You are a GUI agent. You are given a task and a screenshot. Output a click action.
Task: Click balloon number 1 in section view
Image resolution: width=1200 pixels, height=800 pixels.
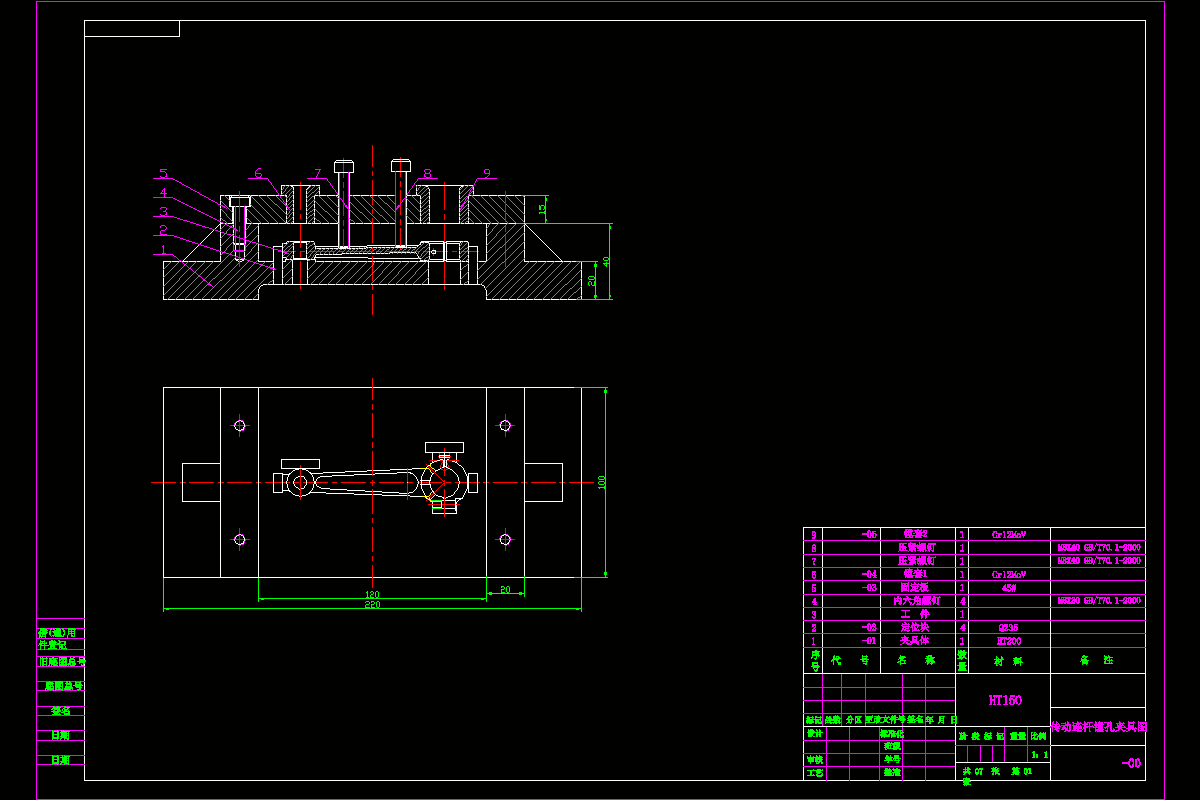click(x=162, y=250)
